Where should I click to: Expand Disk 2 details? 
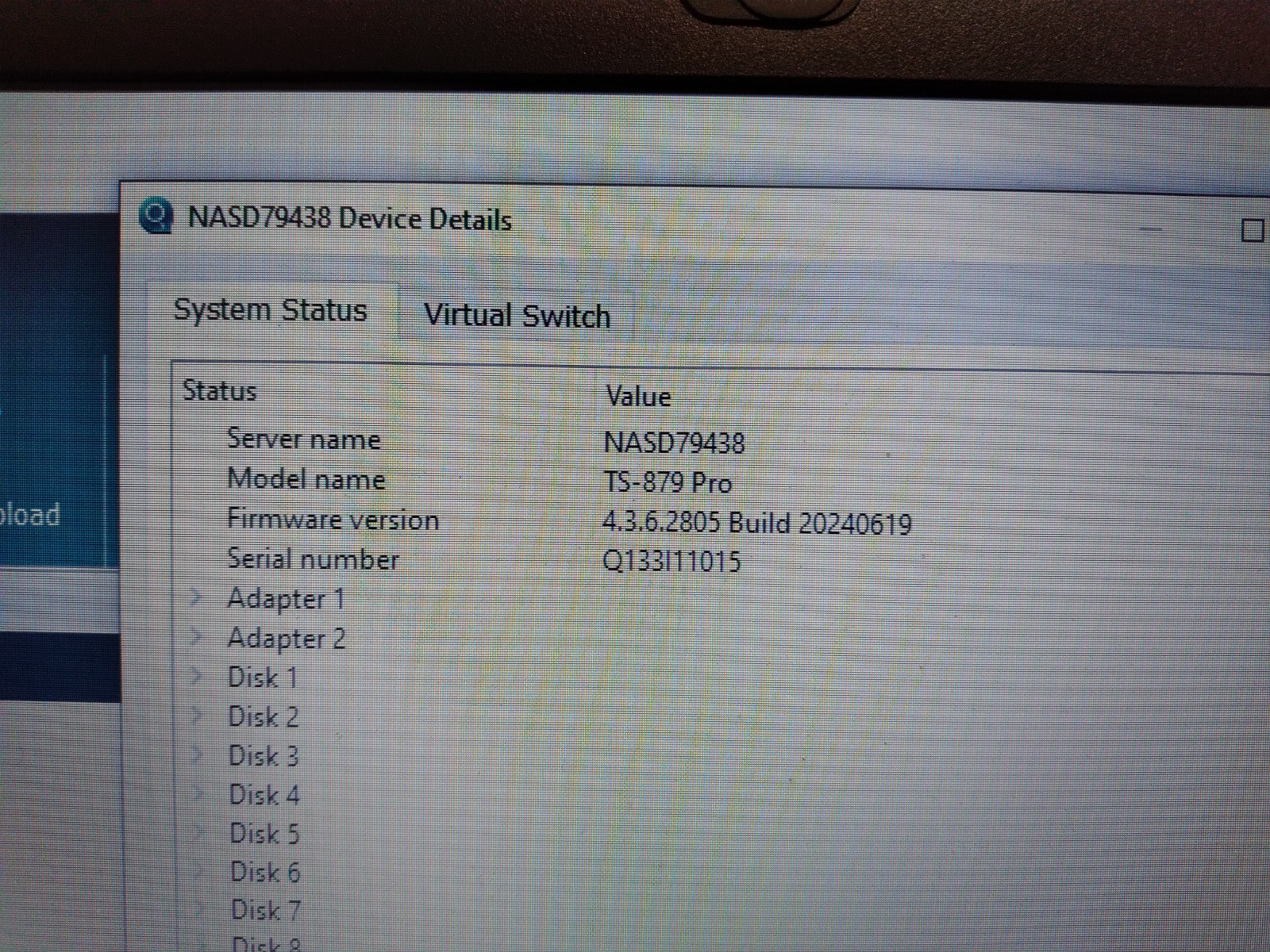click(196, 716)
